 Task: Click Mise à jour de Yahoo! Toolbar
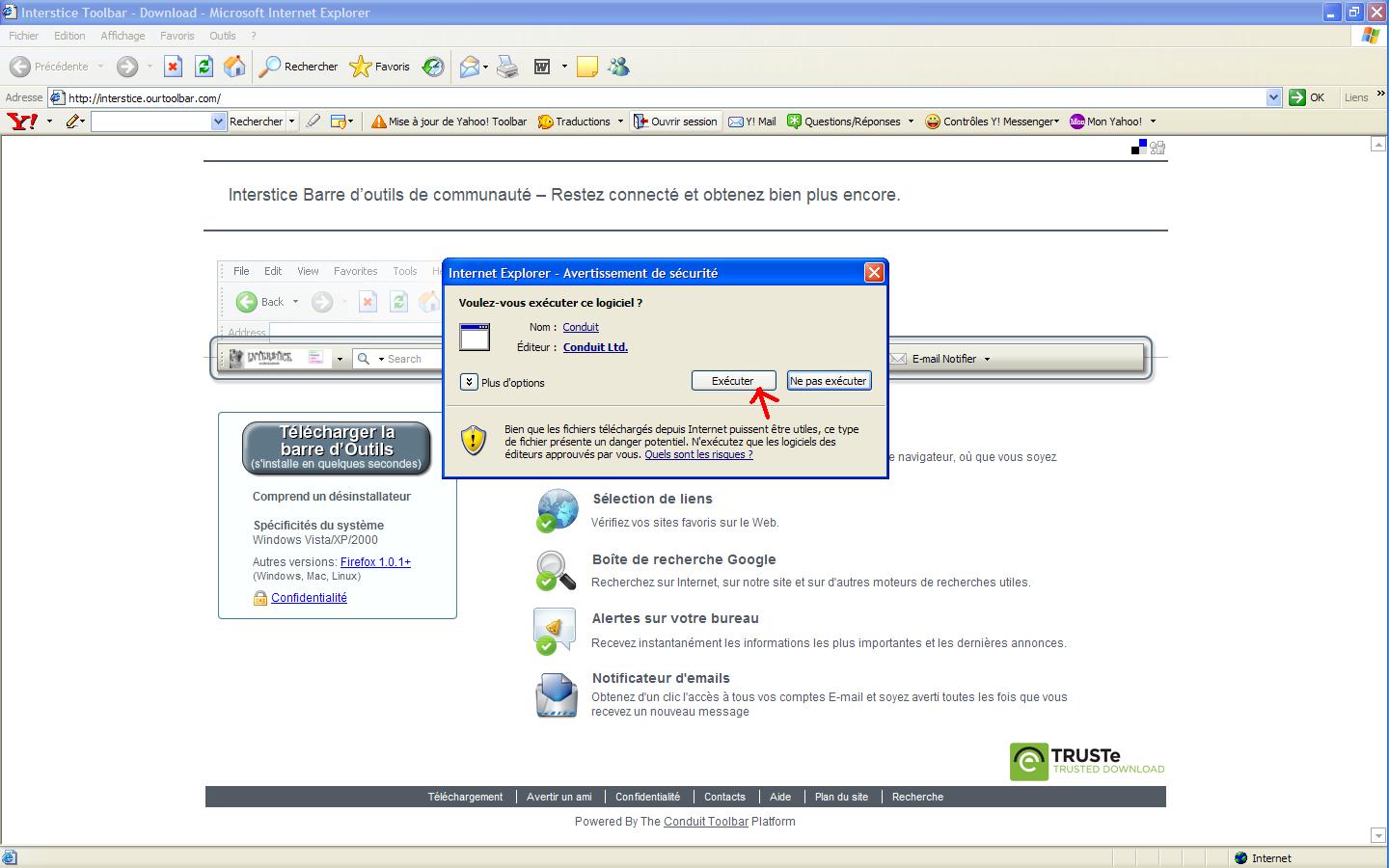click(x=449, y=122)
